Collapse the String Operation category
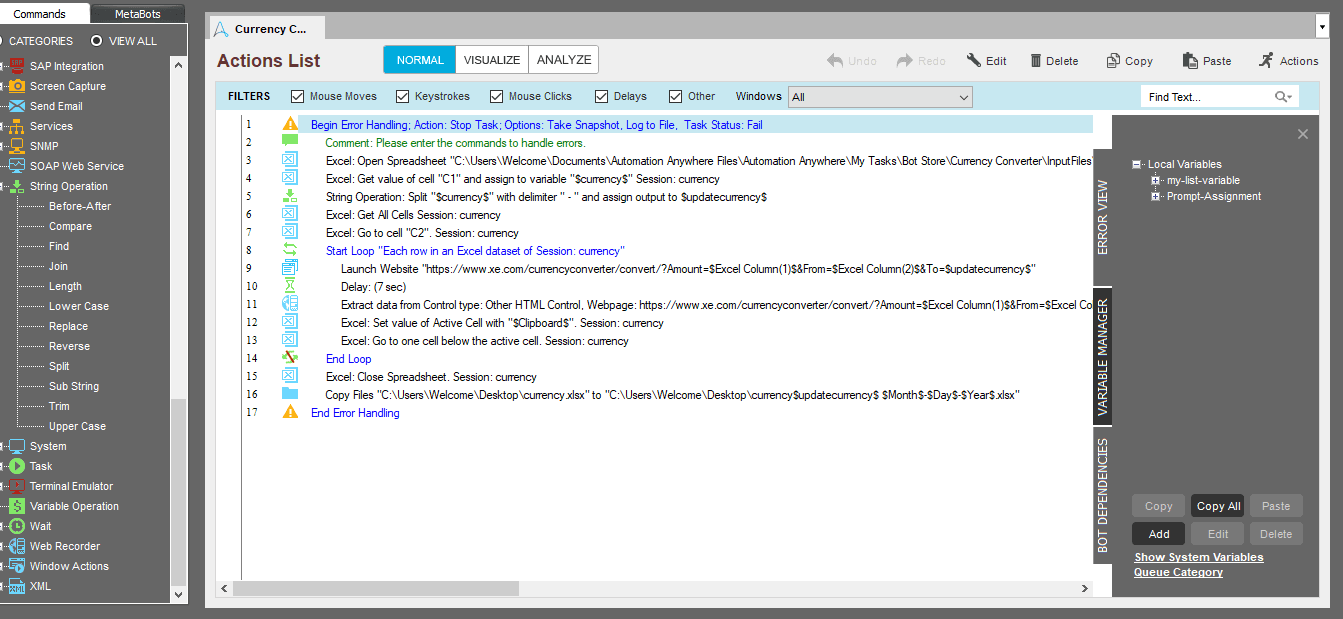Screen dimensions: 1343x619 click(x=4, y=186)
